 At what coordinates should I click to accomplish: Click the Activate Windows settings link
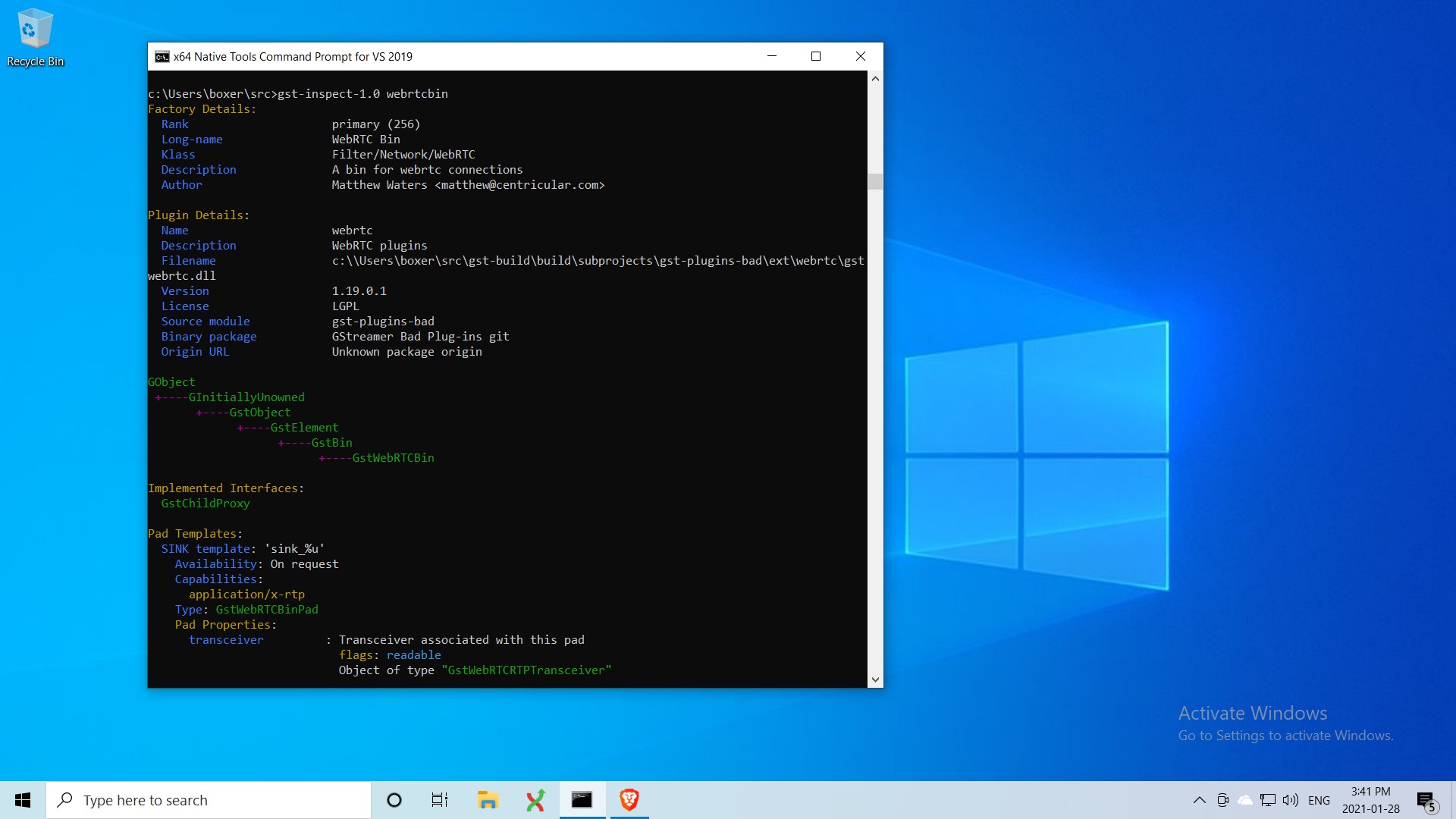tap(1285, 735)
